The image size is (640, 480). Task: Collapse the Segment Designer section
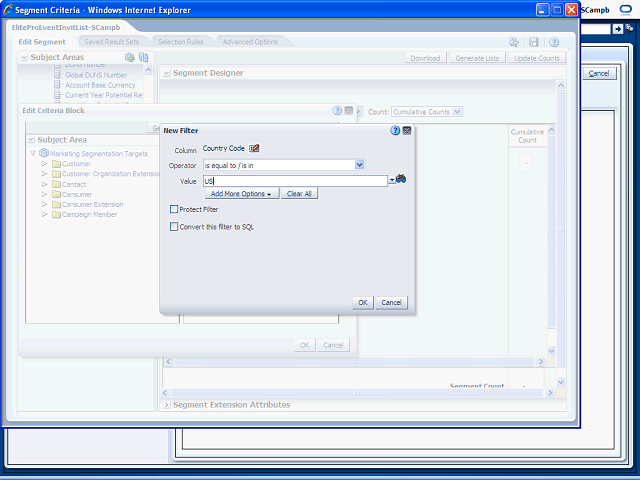click(x=167, y=73)
